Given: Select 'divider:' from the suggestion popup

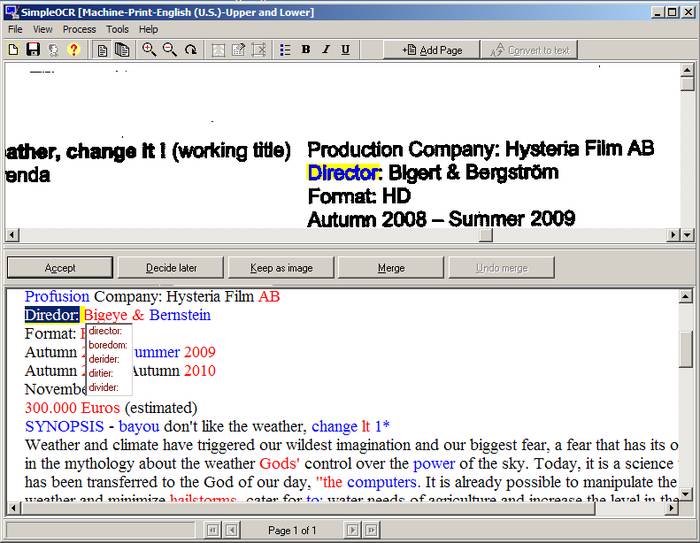Looking at the screenshot, I should pyautogui.click(x=104, y=387).
